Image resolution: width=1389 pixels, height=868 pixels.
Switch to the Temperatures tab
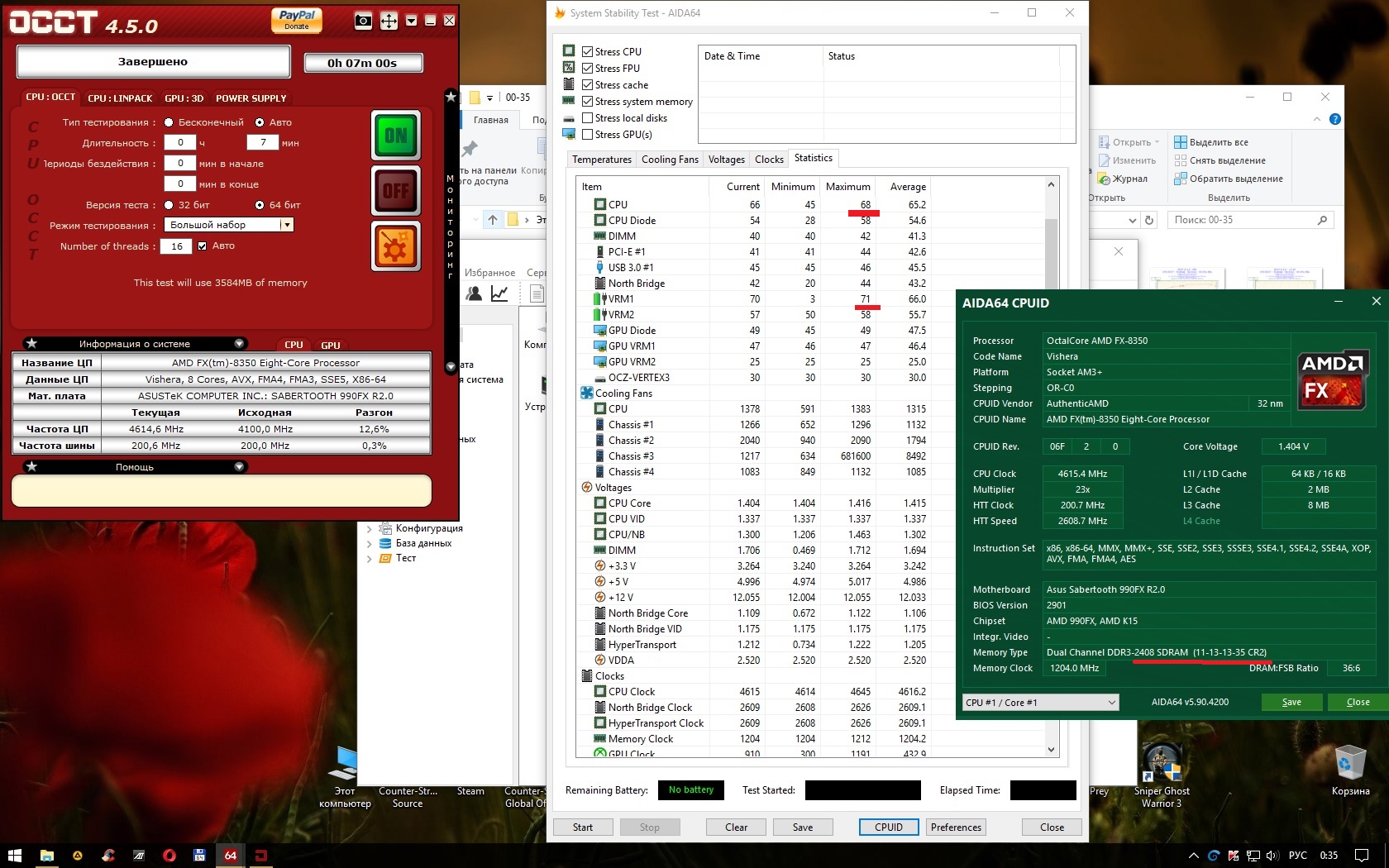[601, 160]
